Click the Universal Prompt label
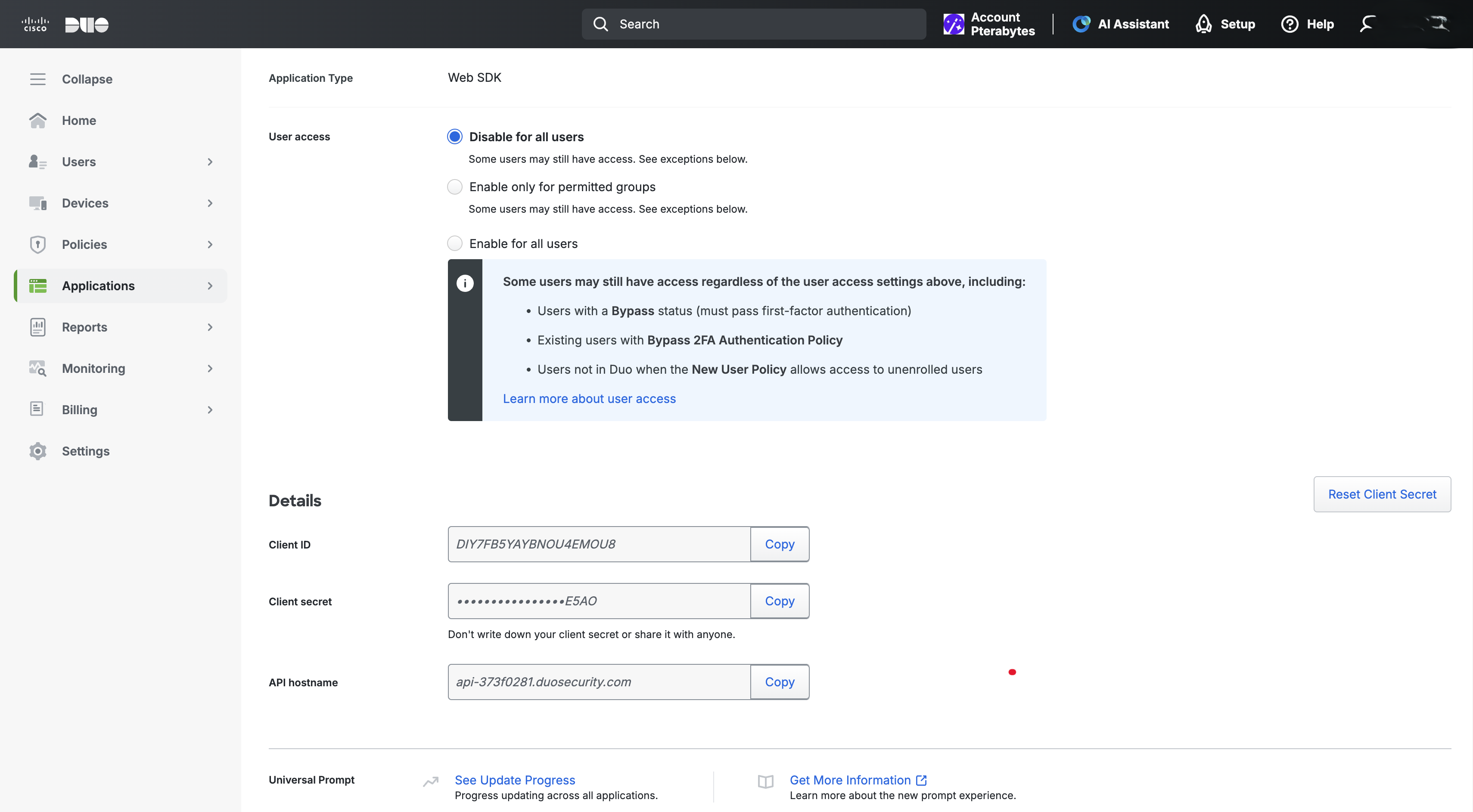Screen dimensions: 1473x812 pos(312,780)
